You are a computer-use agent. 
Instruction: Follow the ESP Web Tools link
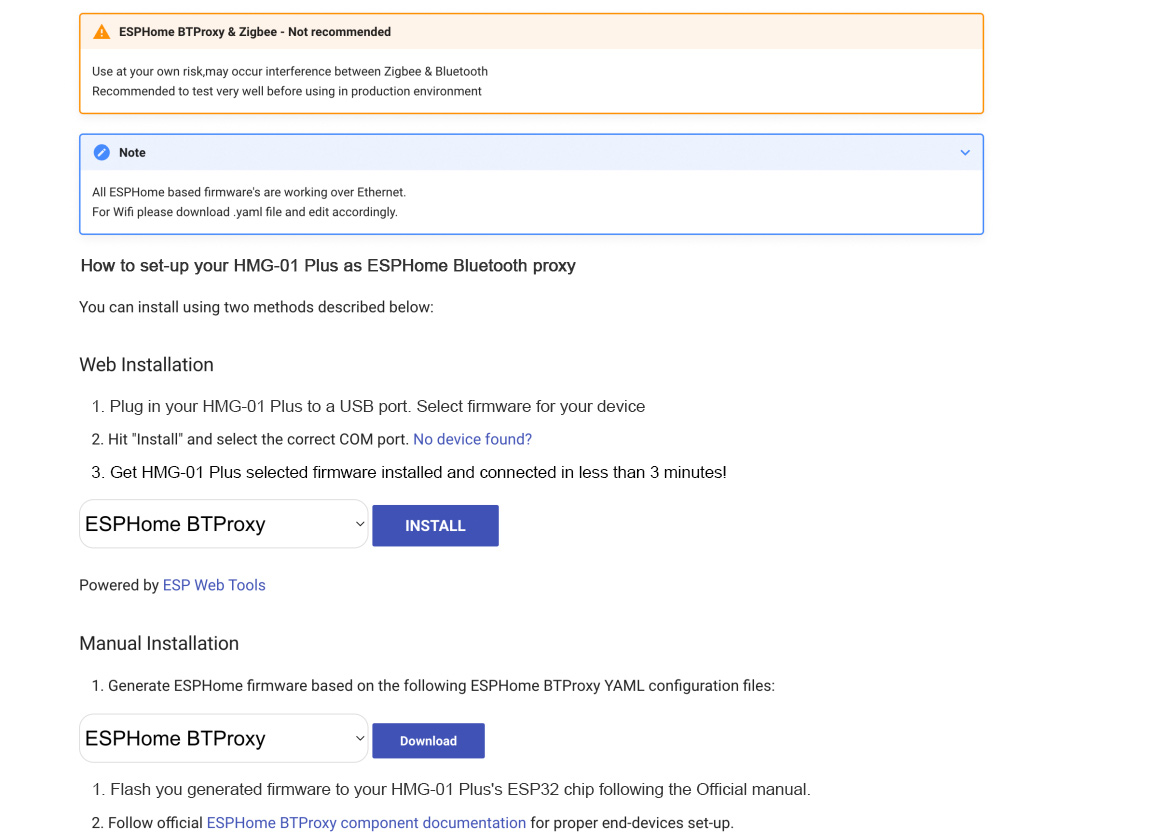tap(214, 585)
